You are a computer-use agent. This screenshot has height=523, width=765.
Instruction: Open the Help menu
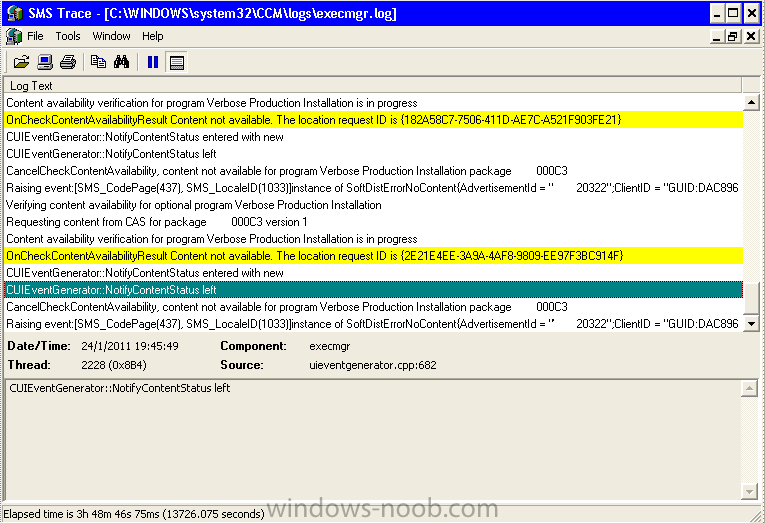coord(153,36)
